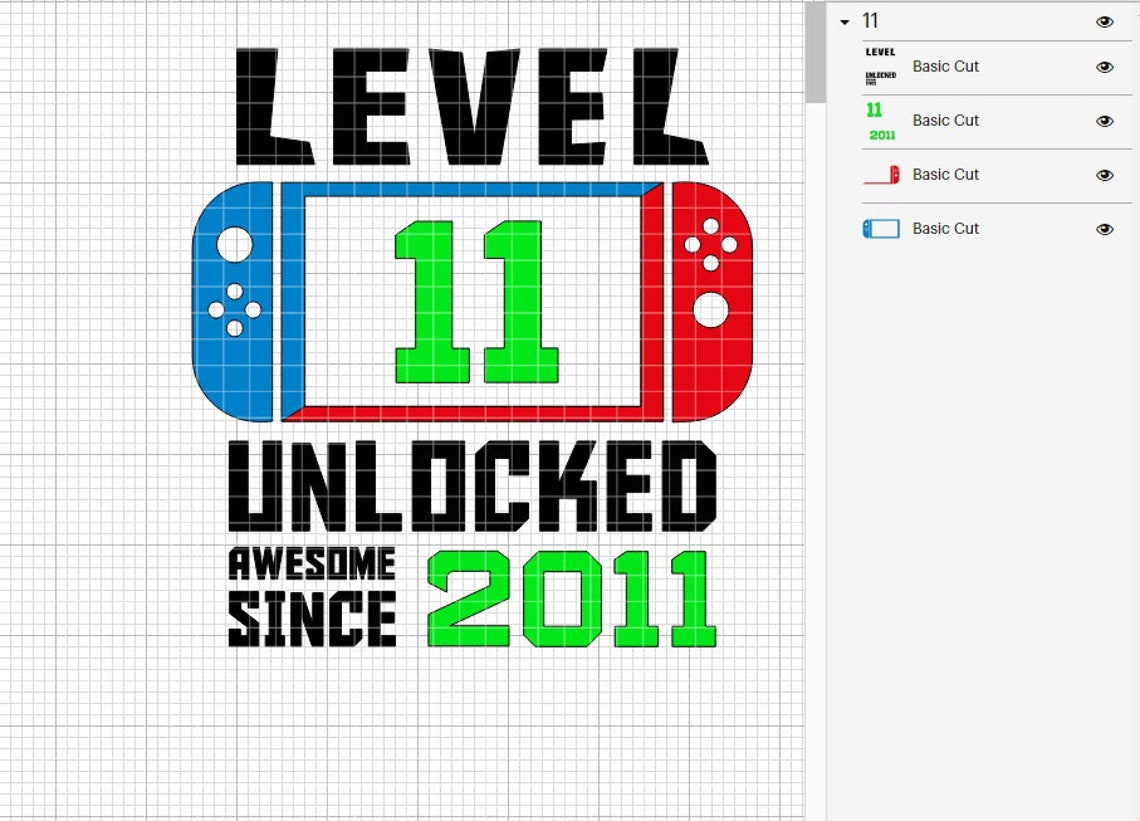Toggle visibility of the green numbers layer
Screen dimensions: 1140x821
click(1105, 120)
